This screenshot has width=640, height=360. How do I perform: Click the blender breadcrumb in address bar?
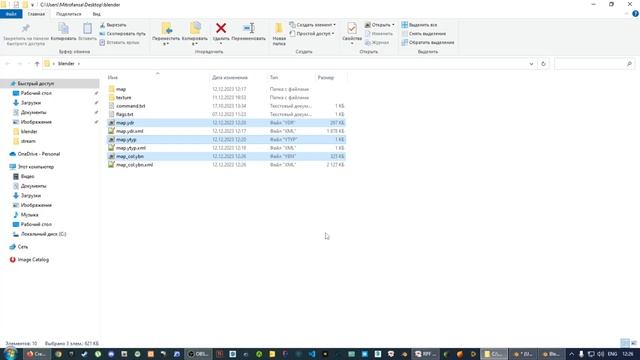pos(66,64)
